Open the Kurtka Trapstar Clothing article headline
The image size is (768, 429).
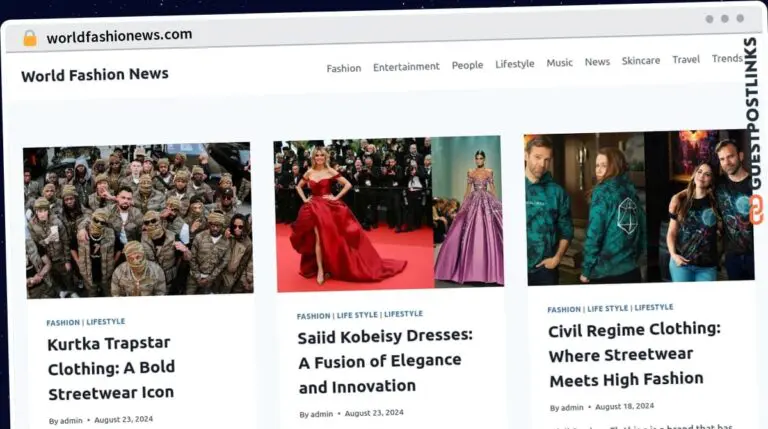(x=111, y=368)
